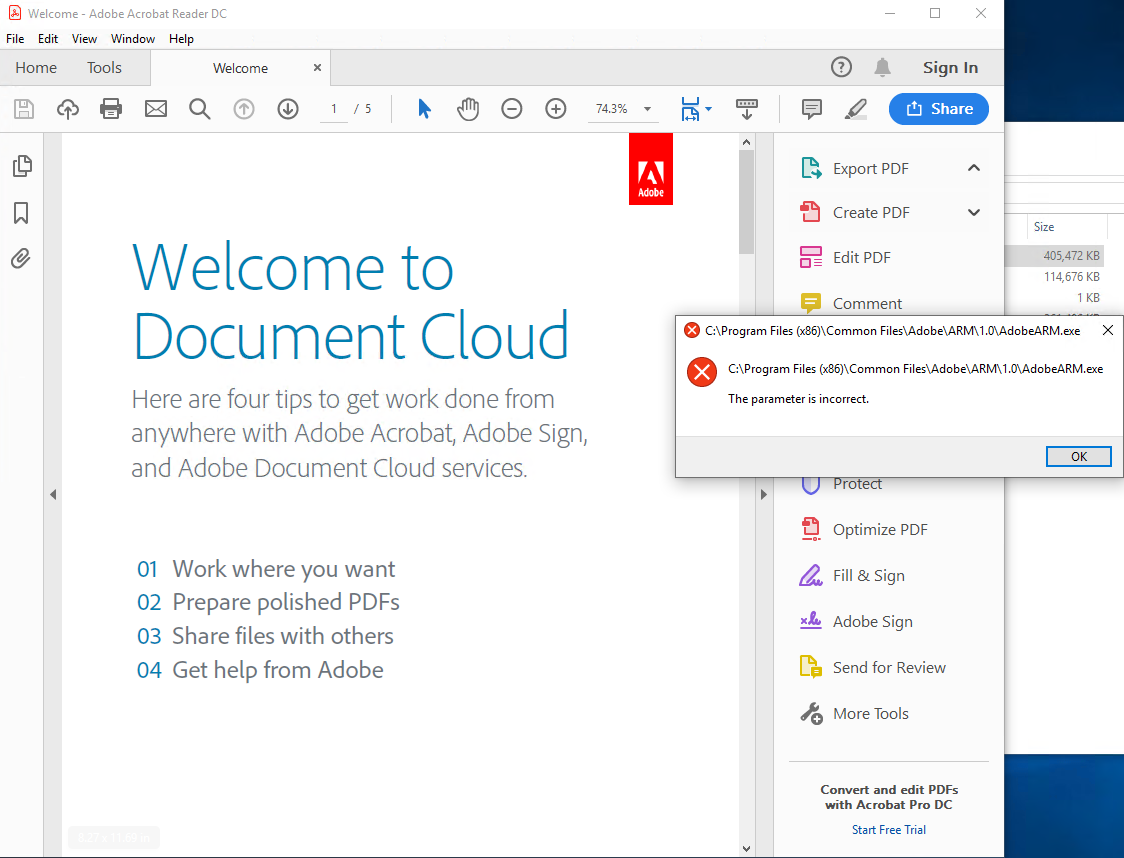Send file by email envelope icon

click(156, 109)
